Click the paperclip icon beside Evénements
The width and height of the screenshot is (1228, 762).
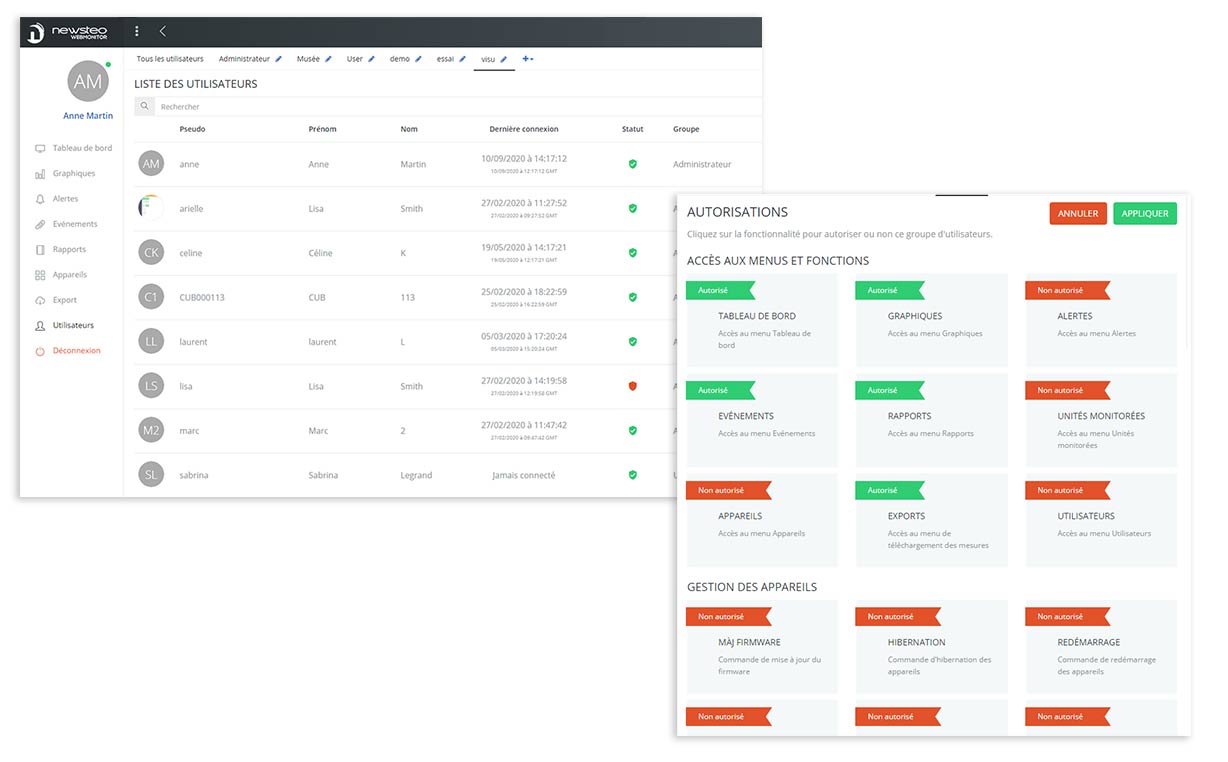[40, 225]
